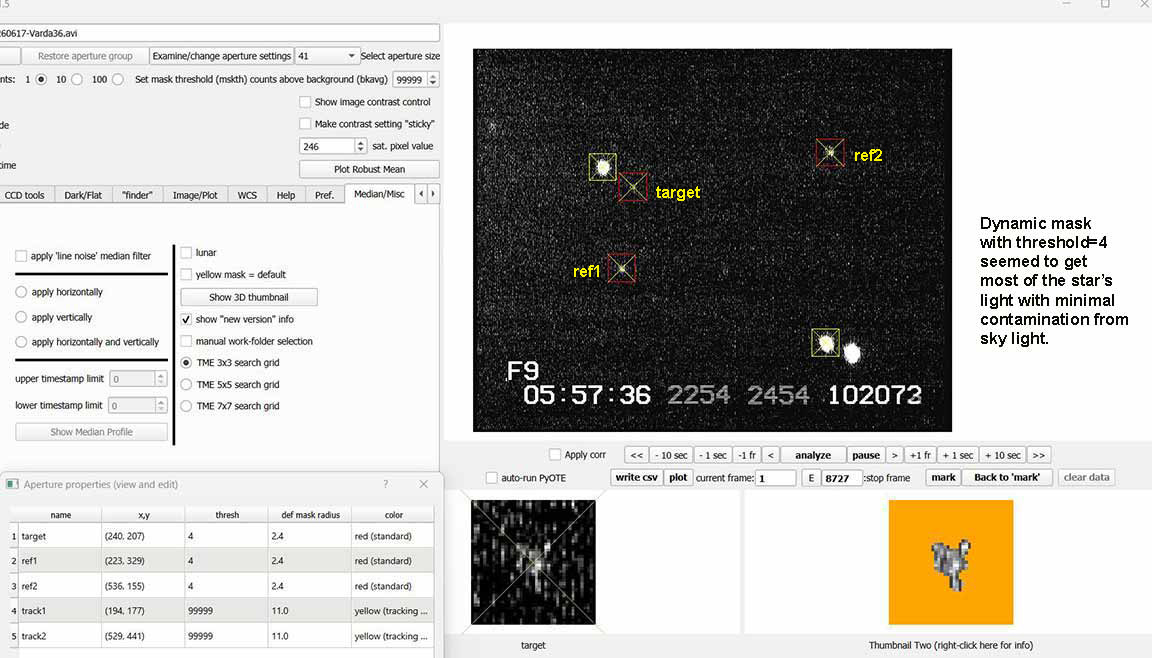
Task: Click the clear data button
Action: tap(1087, 477)
